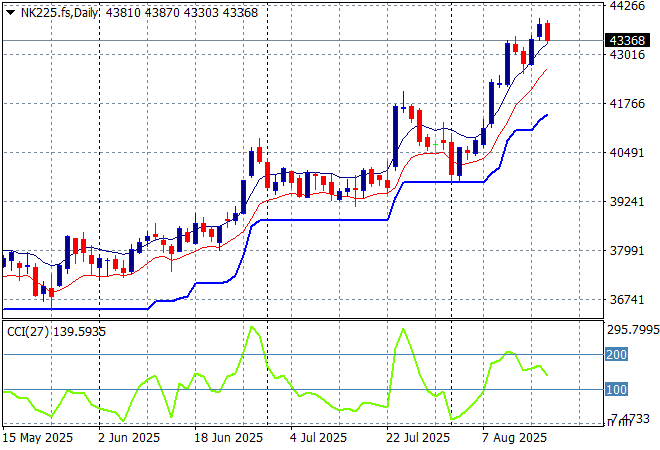
Task: Select the OHLC values 43810 43870 43303 43368
Action: coord(181,13)
